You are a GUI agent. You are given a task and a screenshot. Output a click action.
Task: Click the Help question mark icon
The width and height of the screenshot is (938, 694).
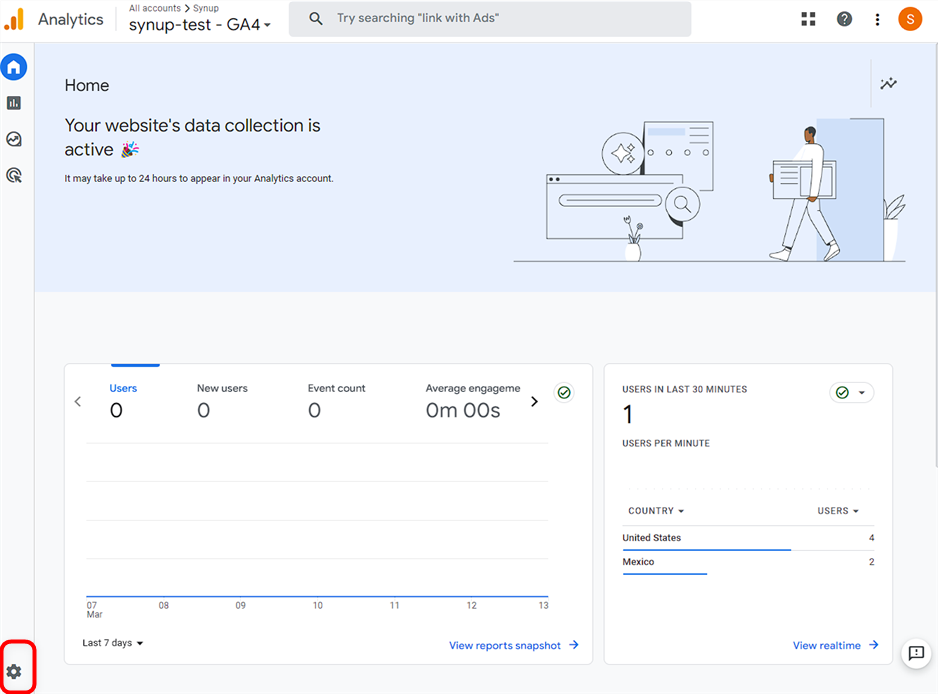pos(845,19)
